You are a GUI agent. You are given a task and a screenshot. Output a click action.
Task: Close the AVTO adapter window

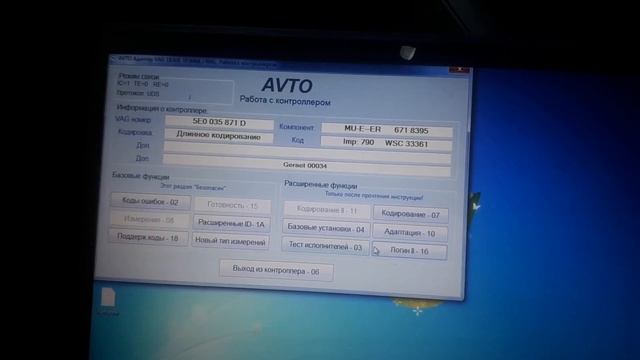tap(460, 70)
